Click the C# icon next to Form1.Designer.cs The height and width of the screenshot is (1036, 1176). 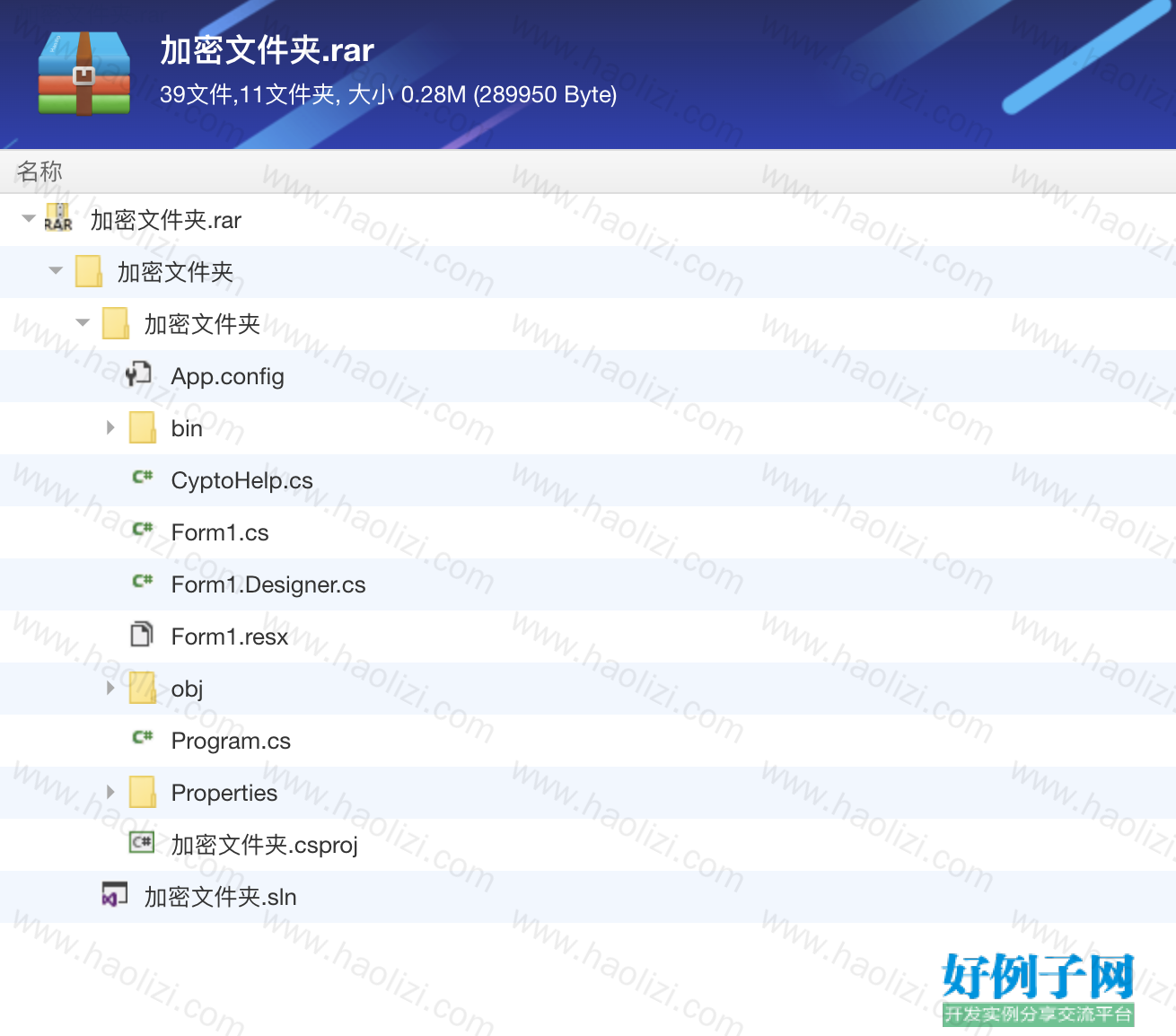(x=142, y=582)
